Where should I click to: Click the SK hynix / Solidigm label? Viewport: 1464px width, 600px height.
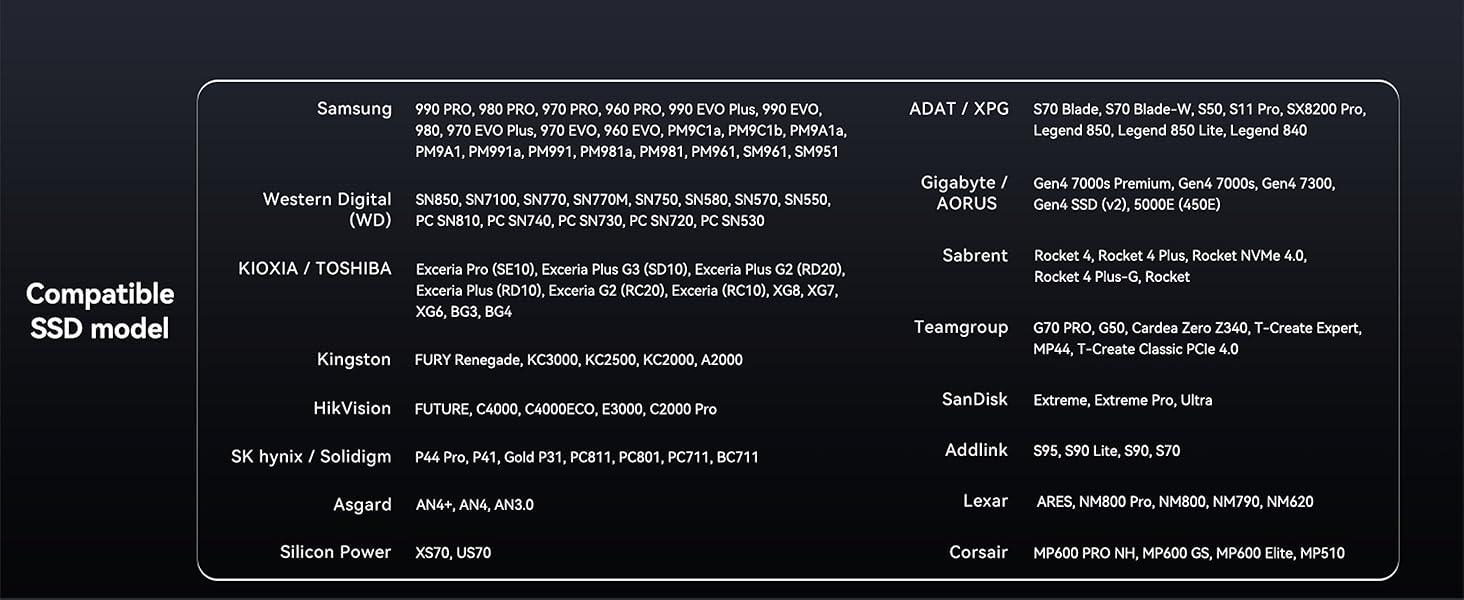pyautogui.click(x=311, y=457)
